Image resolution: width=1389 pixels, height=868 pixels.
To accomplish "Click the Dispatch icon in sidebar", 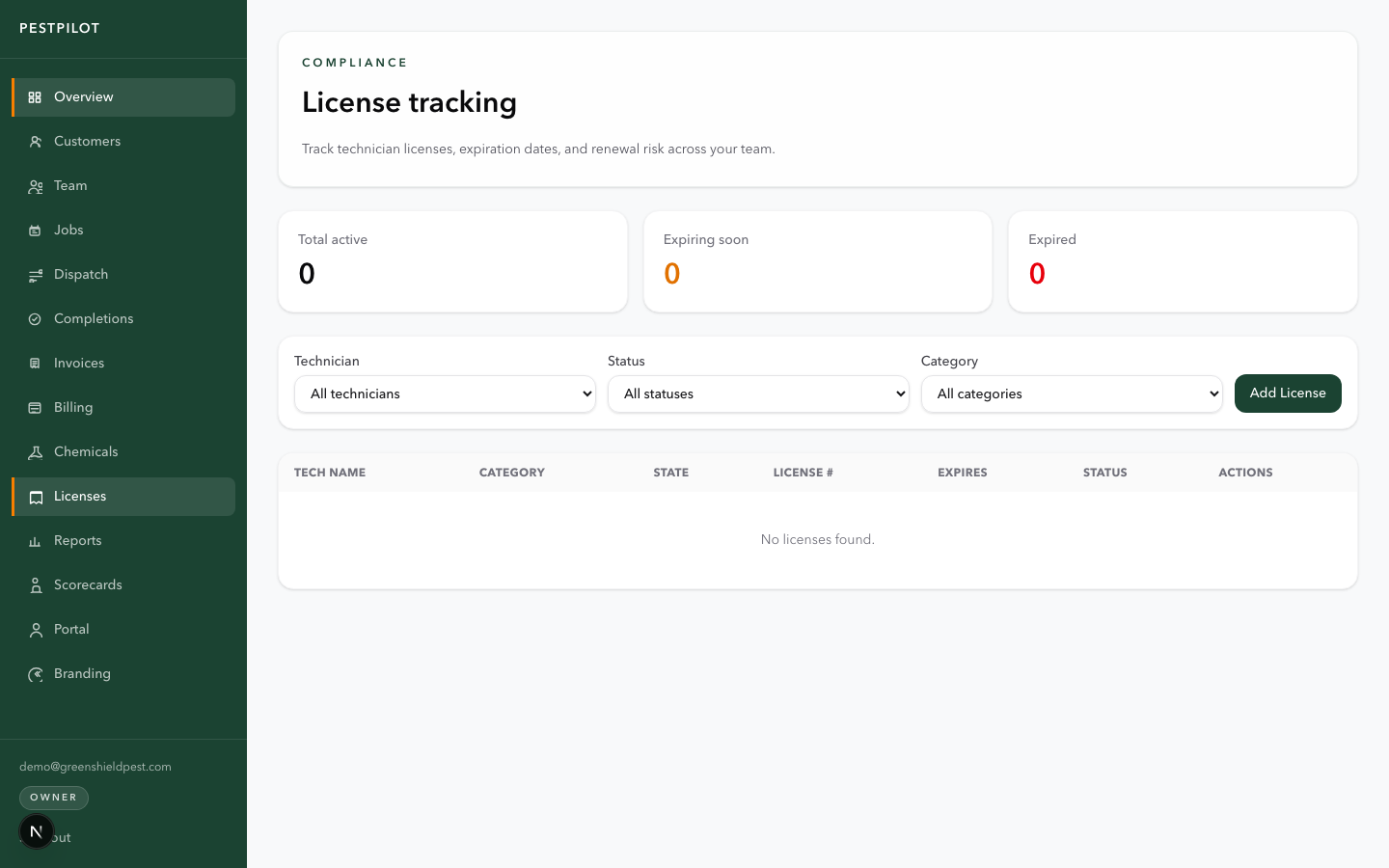I will click(x=35, y=275).
